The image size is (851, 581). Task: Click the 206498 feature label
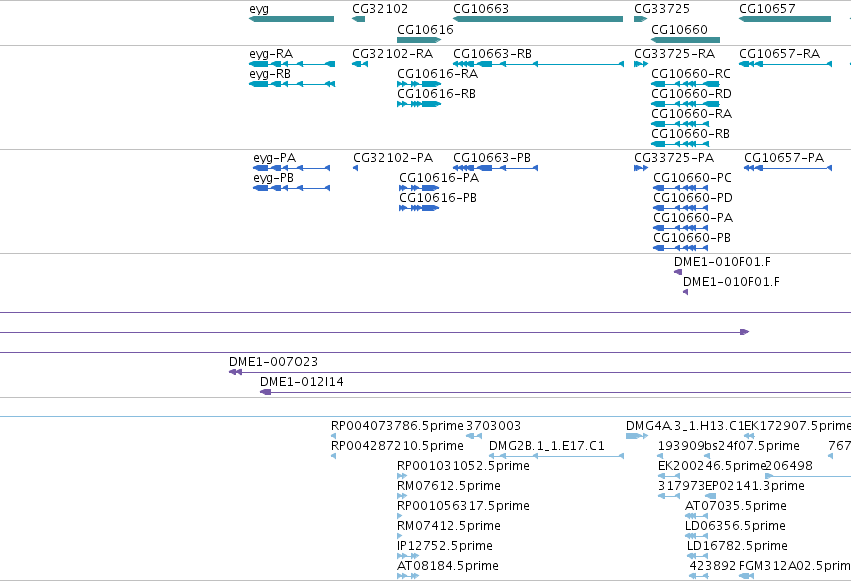[789, 466]
